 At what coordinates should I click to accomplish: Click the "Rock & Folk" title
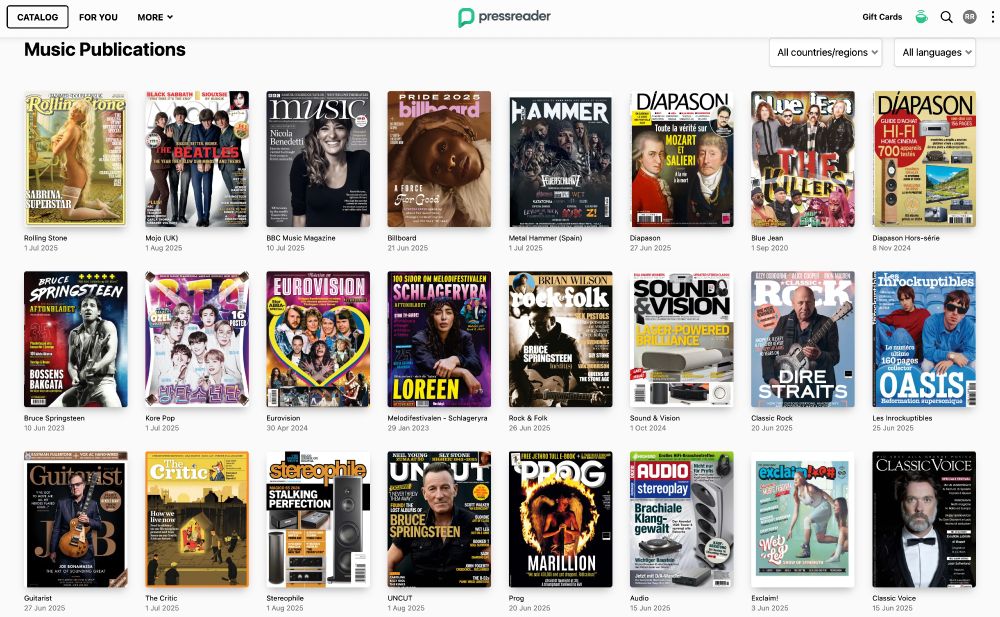point(528,419)
